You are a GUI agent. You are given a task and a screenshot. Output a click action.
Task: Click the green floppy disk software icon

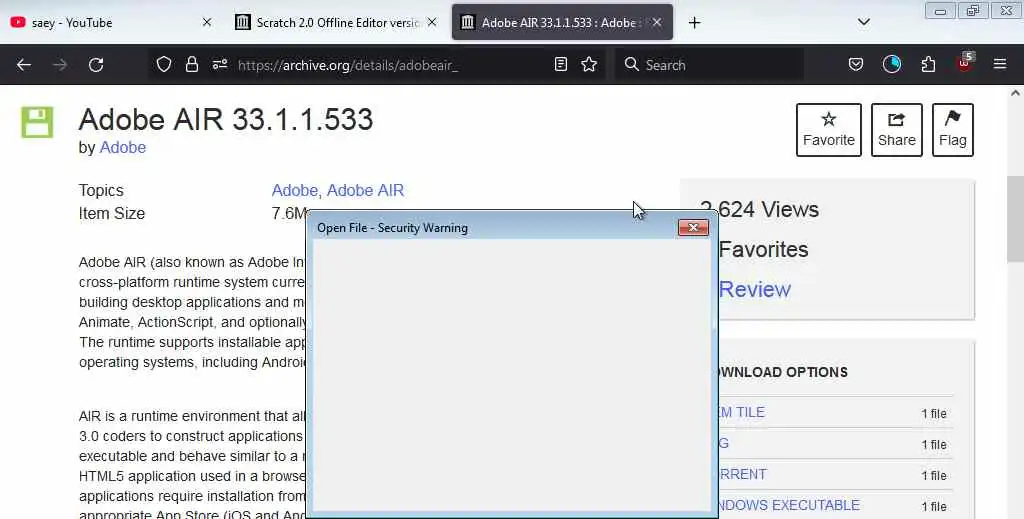point(37,122)
